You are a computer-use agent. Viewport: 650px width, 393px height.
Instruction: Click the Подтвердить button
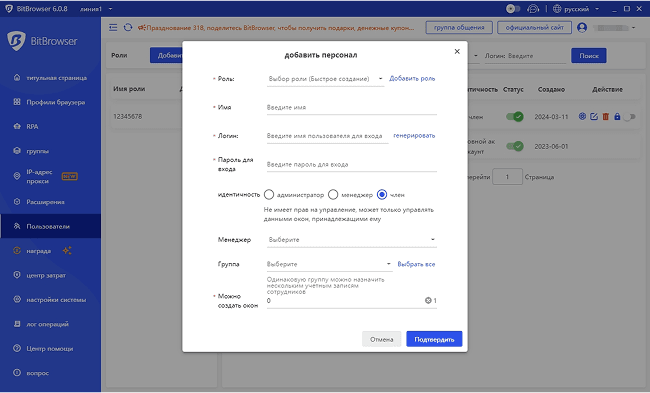tap(434, 339)
